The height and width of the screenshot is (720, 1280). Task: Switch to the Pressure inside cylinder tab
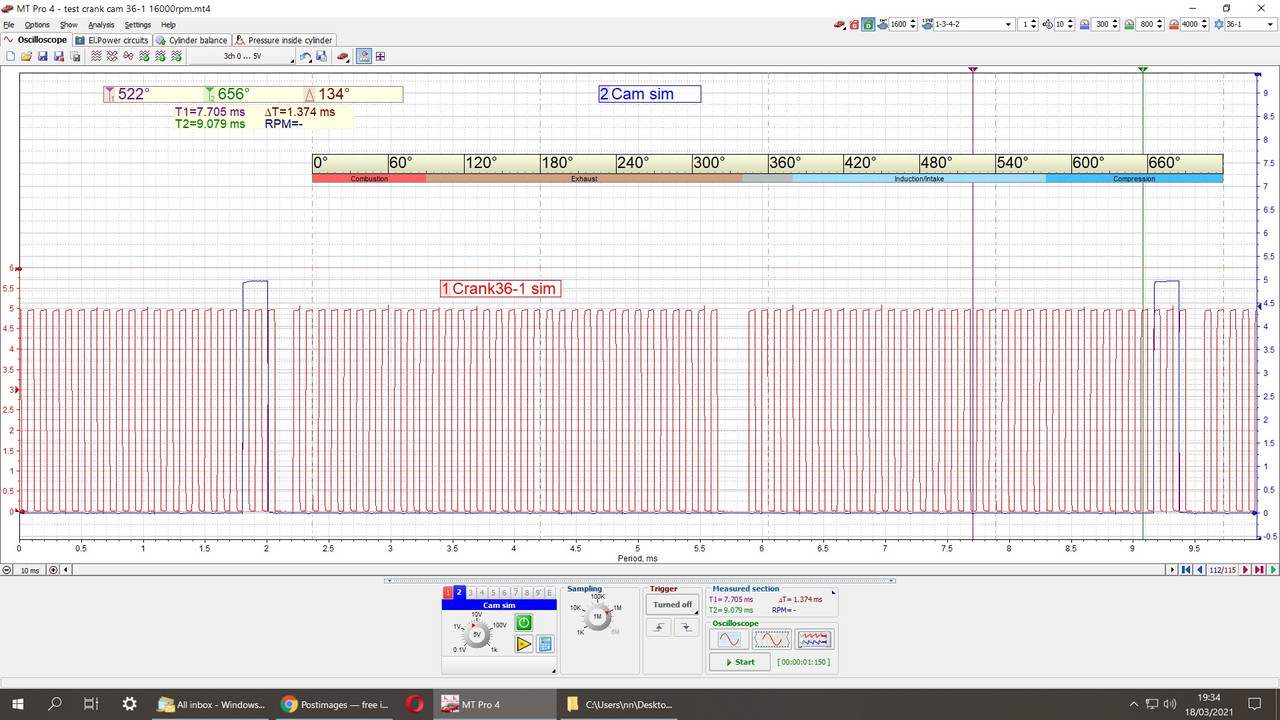(283, 40)
